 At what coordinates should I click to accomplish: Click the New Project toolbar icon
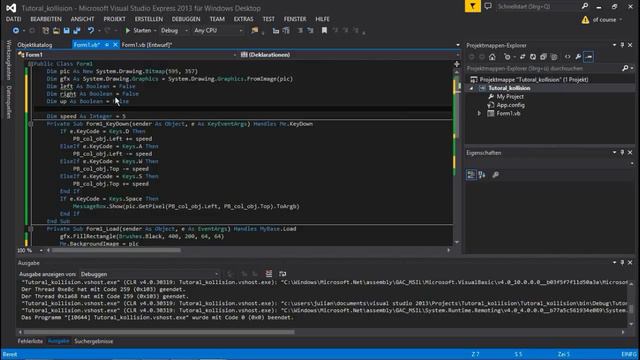tap(45, 31)
